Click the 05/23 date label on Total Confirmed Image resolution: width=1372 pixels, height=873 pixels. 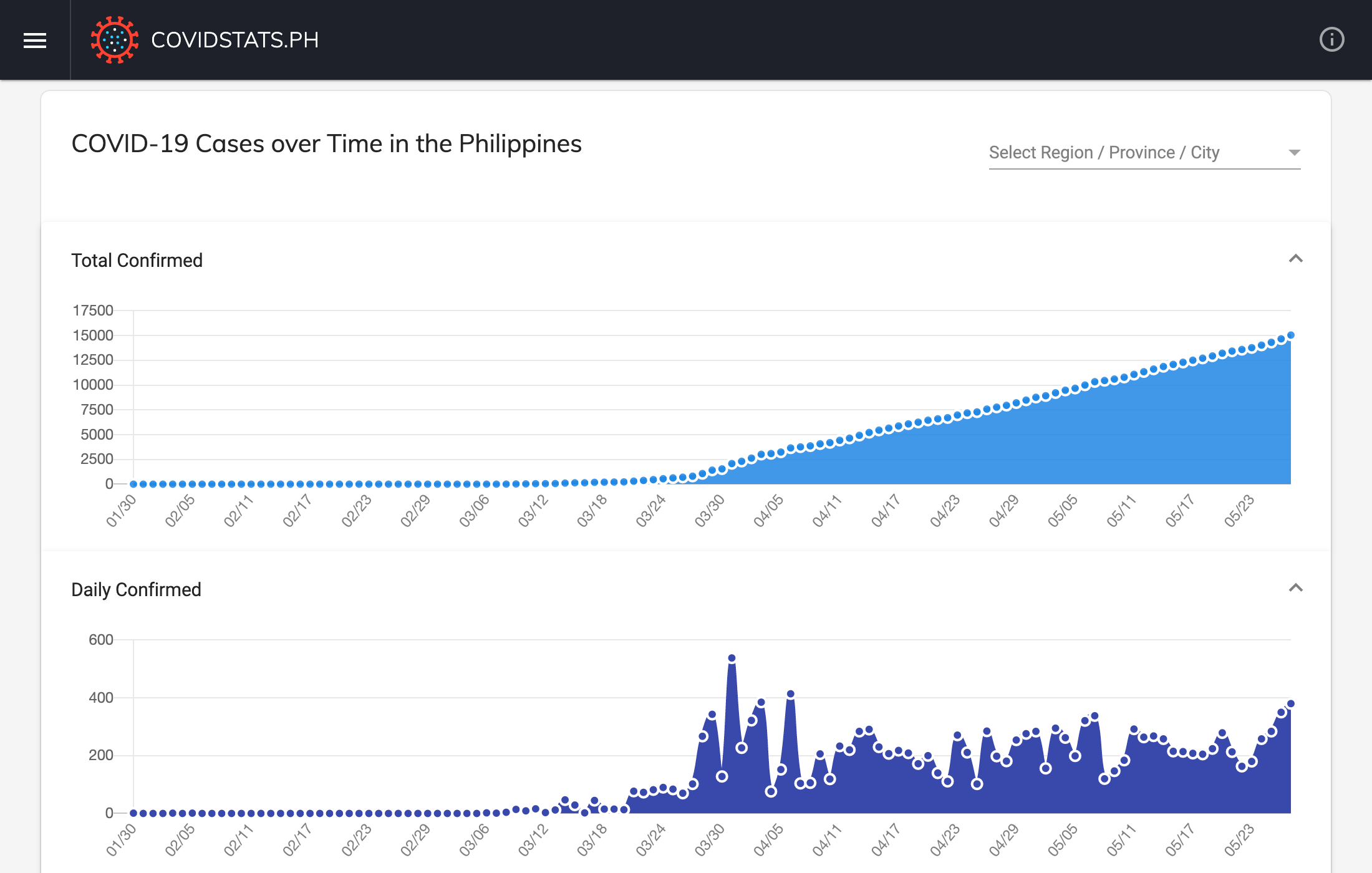click(1240, 511)
